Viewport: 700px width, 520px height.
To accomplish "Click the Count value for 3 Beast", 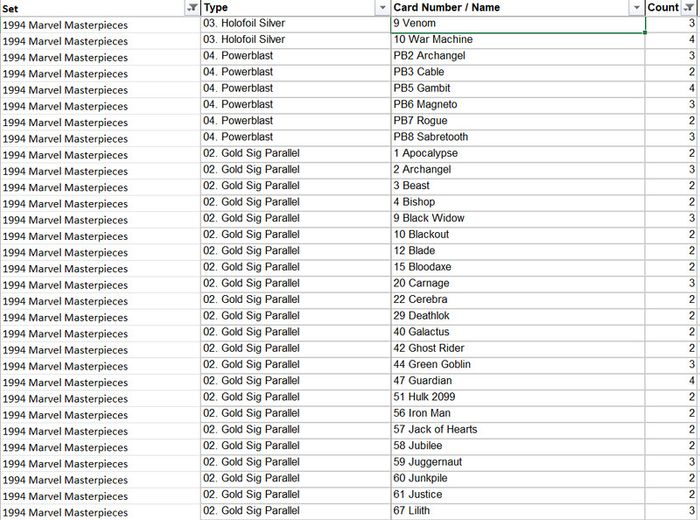I will (x=671, y=187).
